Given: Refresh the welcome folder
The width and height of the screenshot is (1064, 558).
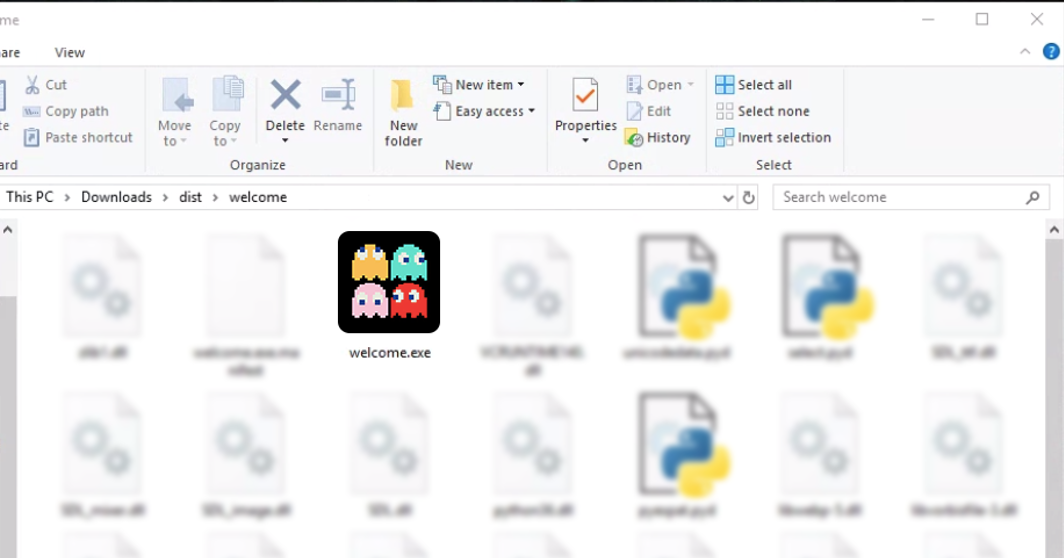Looking at the screenshot, I should (748, 198).
